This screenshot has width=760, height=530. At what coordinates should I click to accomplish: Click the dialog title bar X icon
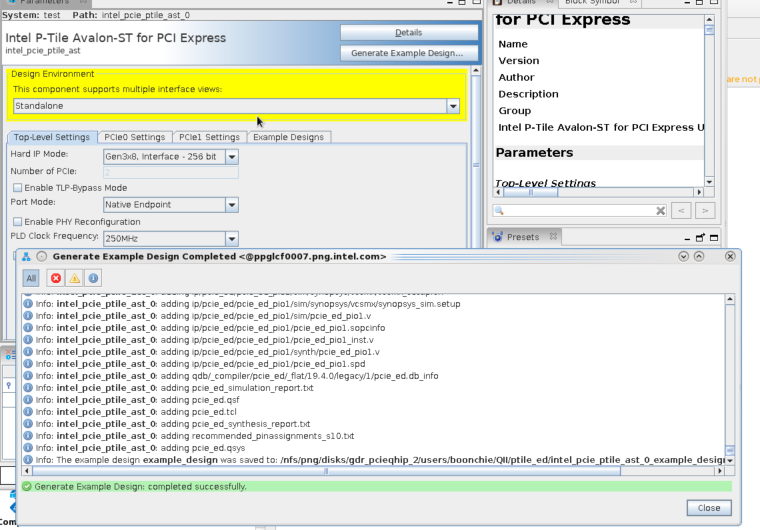[730, 257]
